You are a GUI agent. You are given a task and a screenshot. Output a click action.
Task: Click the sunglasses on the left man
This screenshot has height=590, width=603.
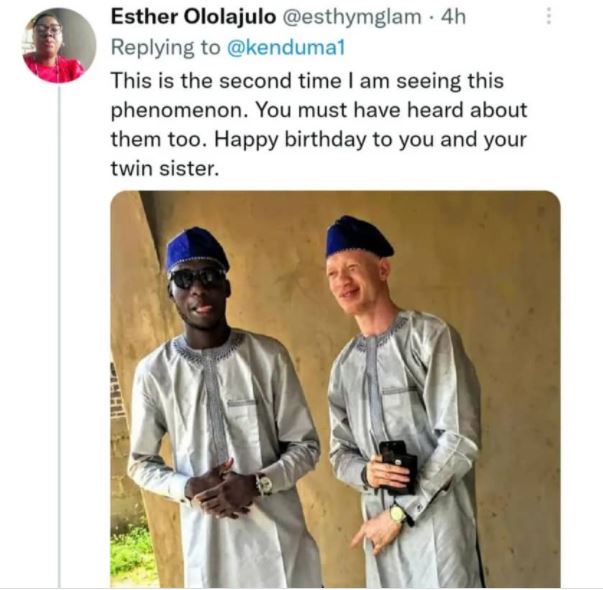[x=197, y=278]
